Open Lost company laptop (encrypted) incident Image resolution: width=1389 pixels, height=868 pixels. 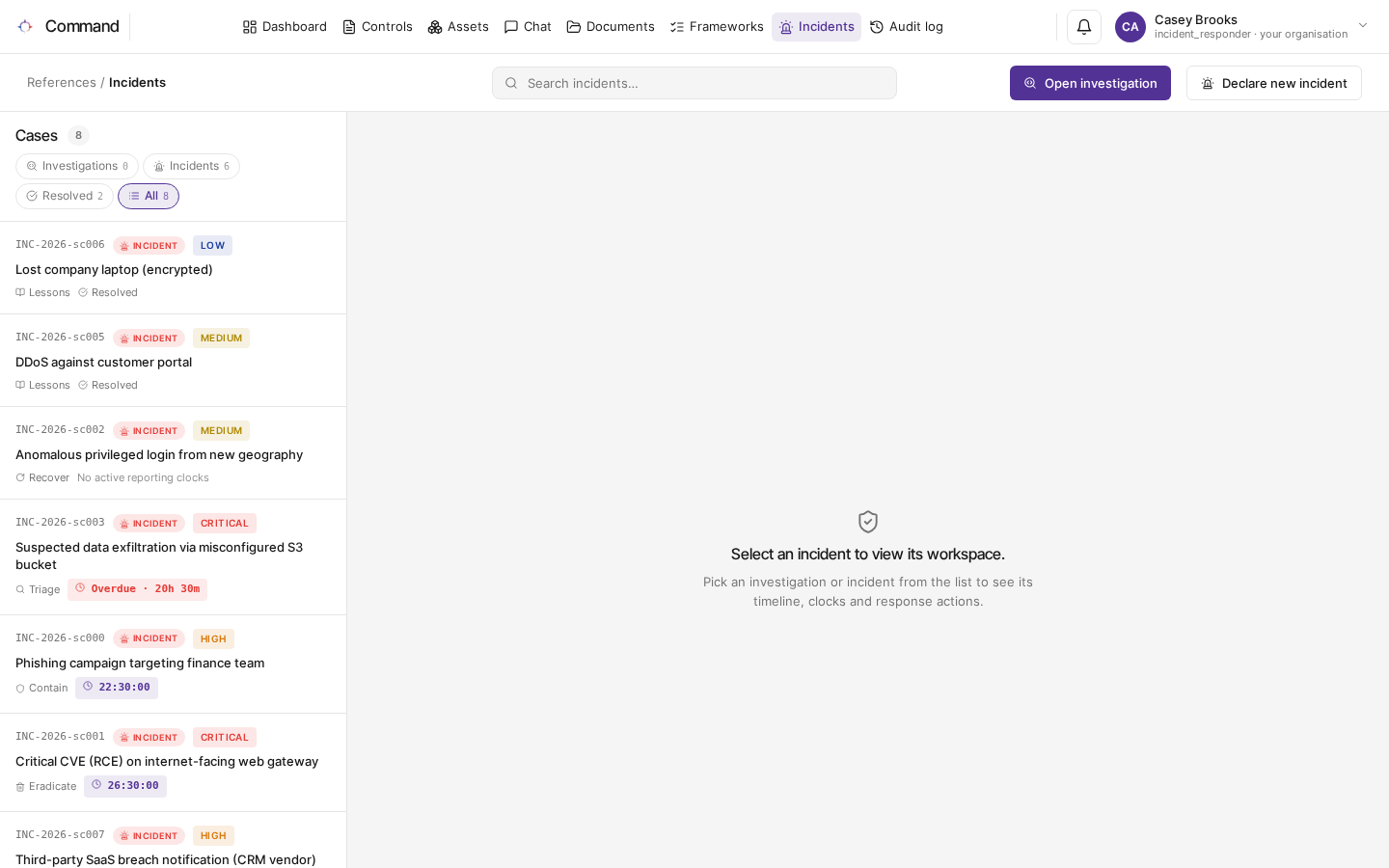coord(173,268)
